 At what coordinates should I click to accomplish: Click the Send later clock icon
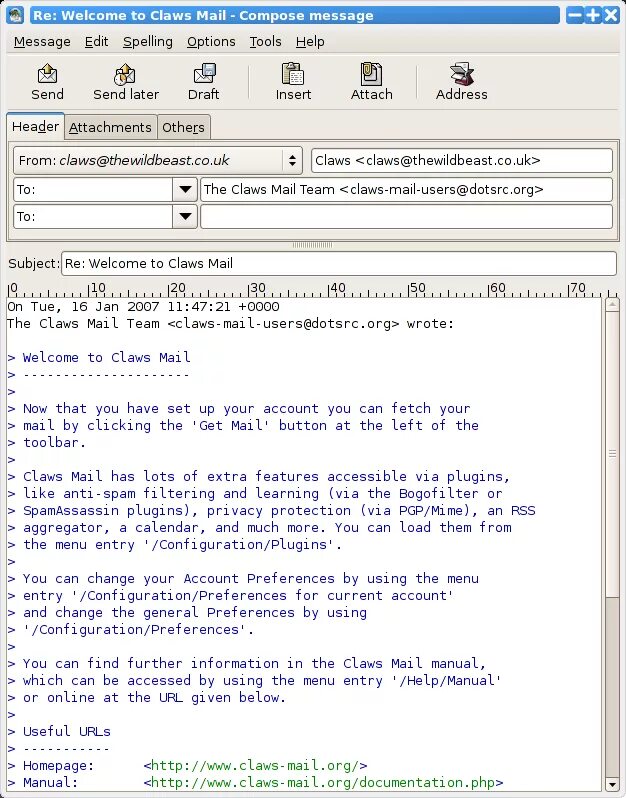pos(125,74)
